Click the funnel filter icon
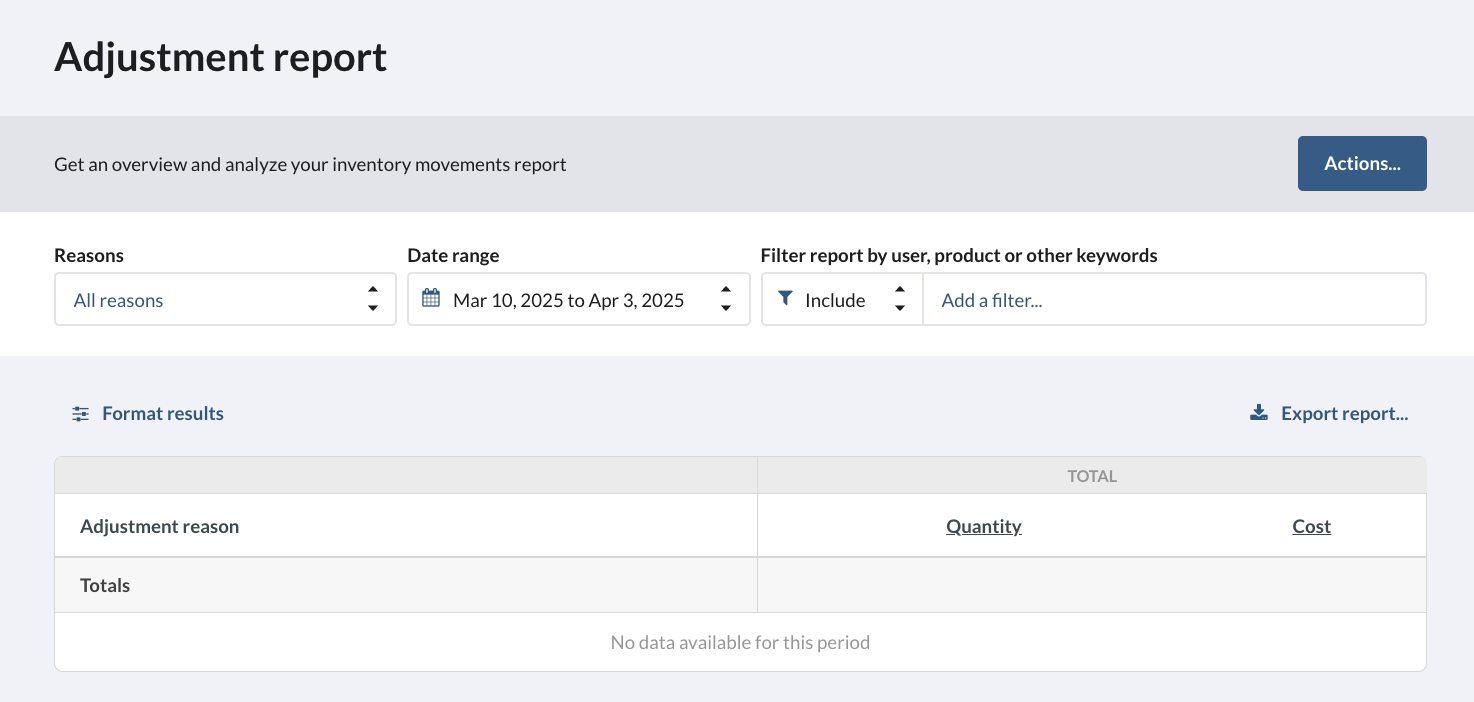1474x702 pixels. click(x=785, y=299)
